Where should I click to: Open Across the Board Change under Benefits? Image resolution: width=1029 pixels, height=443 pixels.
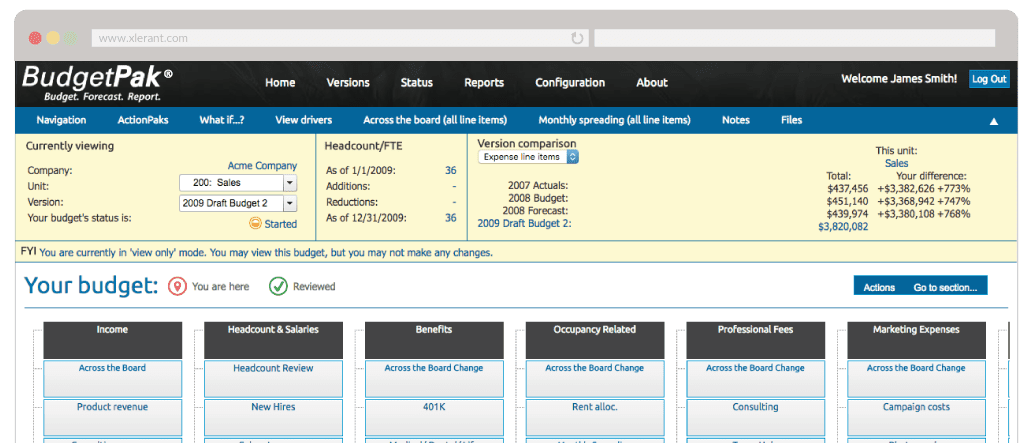click(434, 379)
